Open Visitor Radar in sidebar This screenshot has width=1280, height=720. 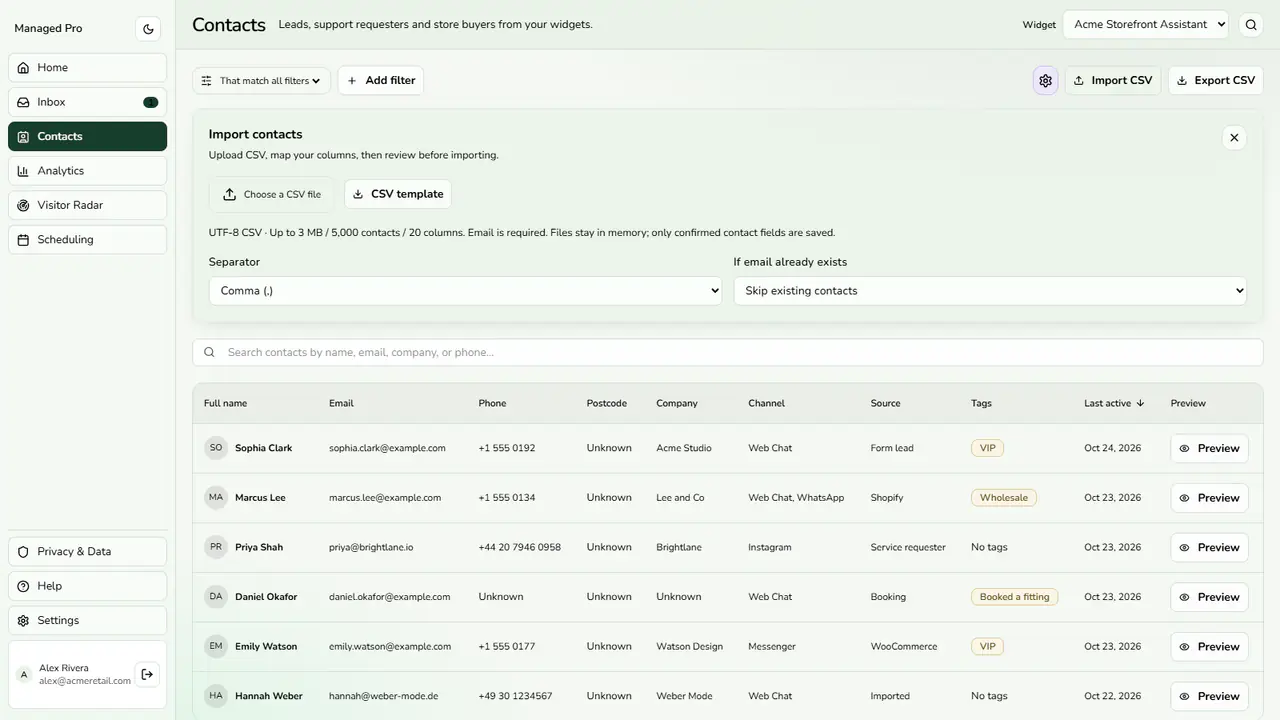pos(87,205)
